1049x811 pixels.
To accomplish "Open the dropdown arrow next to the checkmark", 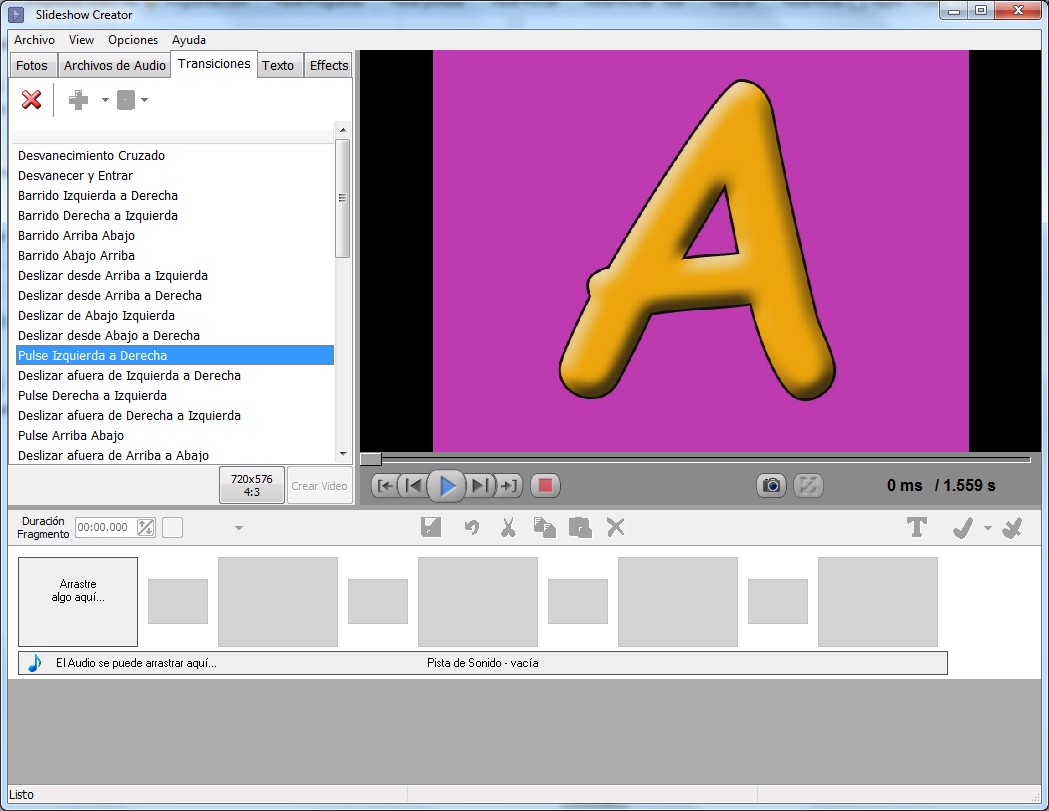I will pyautogui.click(x=987, y=528).
